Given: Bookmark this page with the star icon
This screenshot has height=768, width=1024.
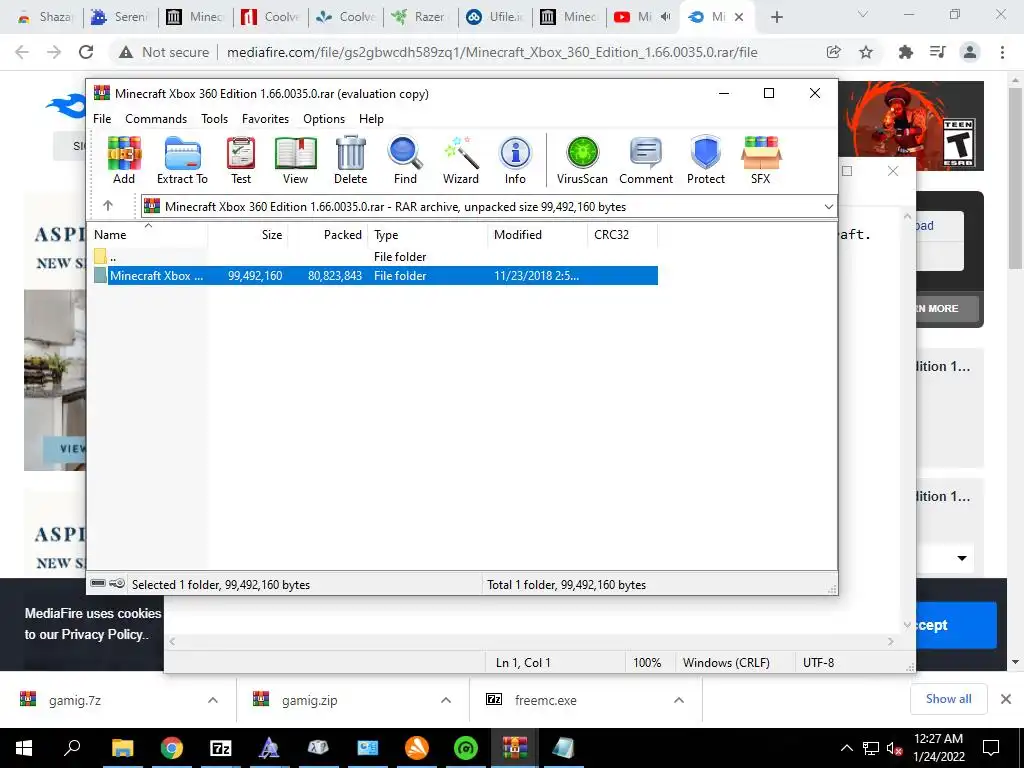Looking at the screenshot, I should 866,52.
